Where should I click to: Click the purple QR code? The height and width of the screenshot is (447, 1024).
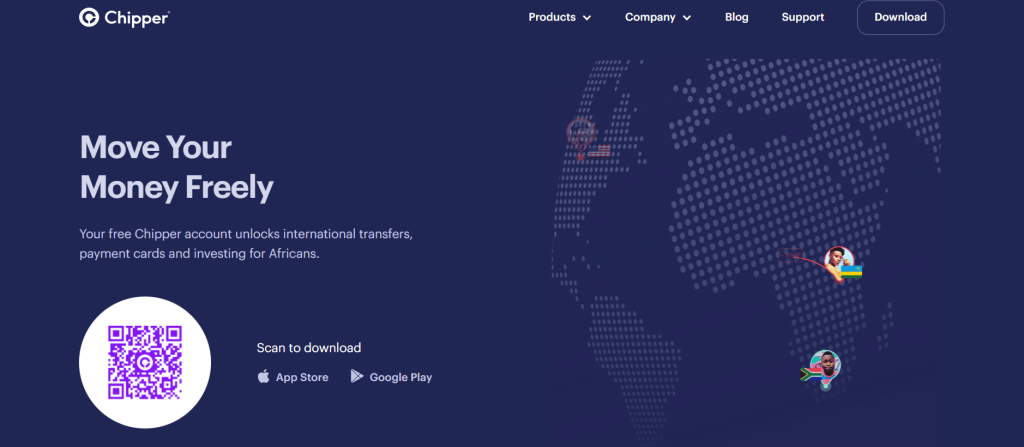[145, 363]
